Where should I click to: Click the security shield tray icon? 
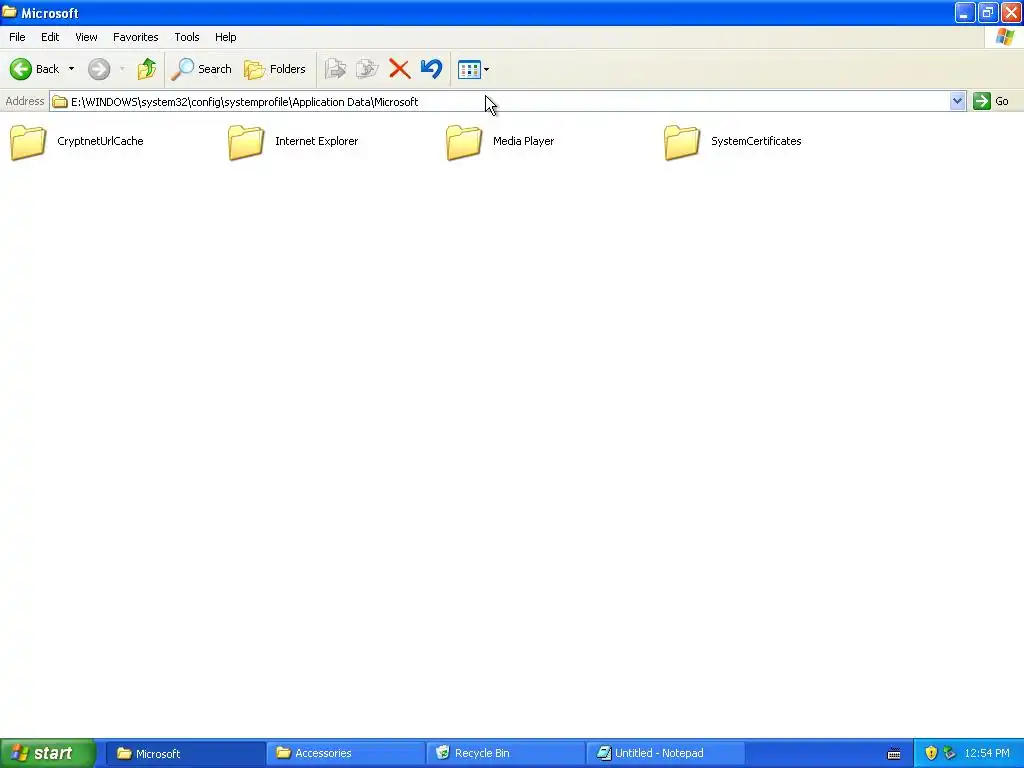click(931, 753)
